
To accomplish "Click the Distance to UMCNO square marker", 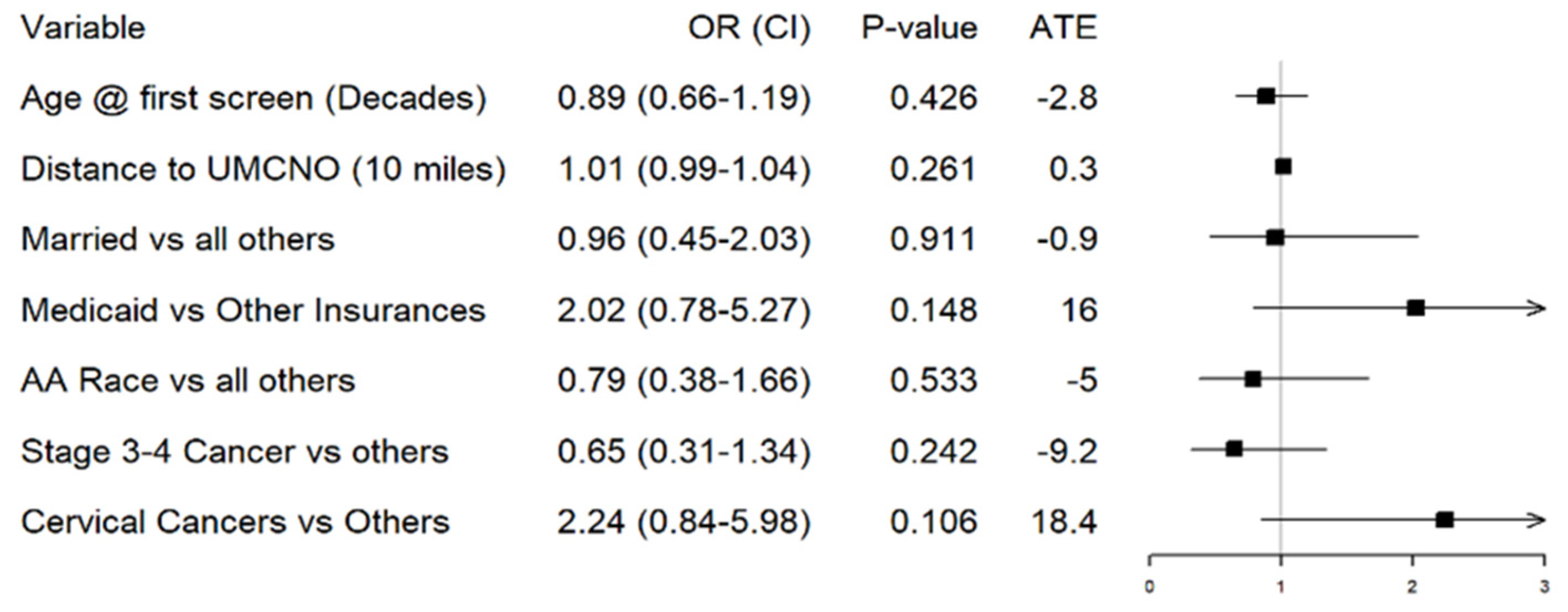I will [x=1283, y=167].
